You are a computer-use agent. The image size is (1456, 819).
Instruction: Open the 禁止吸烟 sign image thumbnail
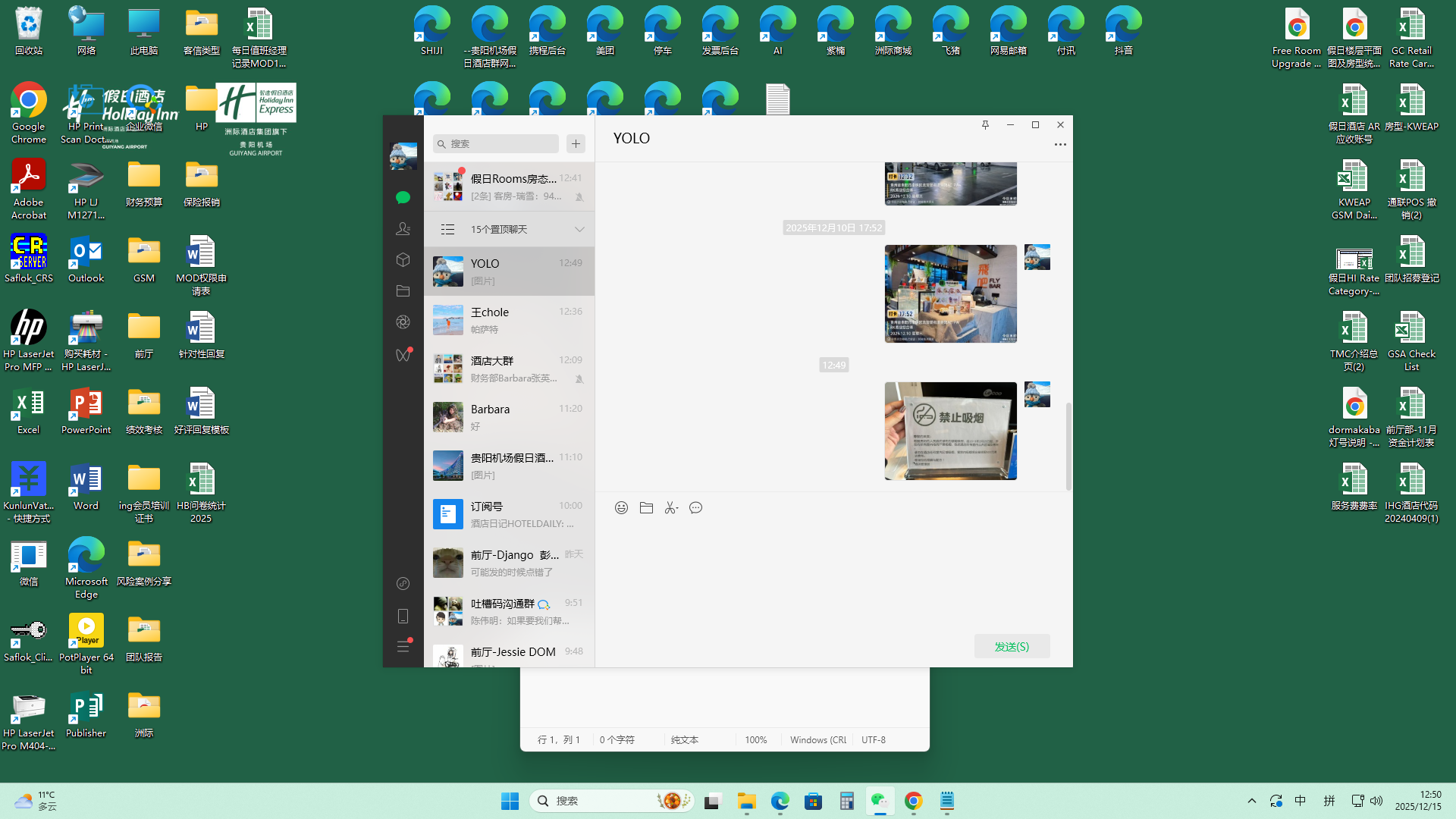950,431
